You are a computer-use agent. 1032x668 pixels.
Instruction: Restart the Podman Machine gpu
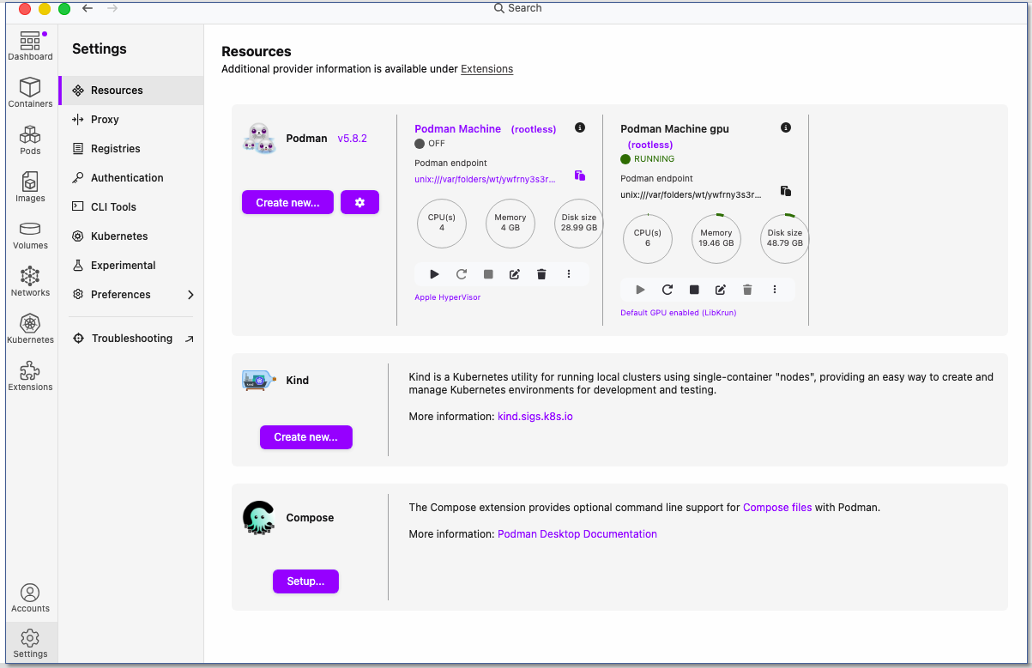coord(667,290)
